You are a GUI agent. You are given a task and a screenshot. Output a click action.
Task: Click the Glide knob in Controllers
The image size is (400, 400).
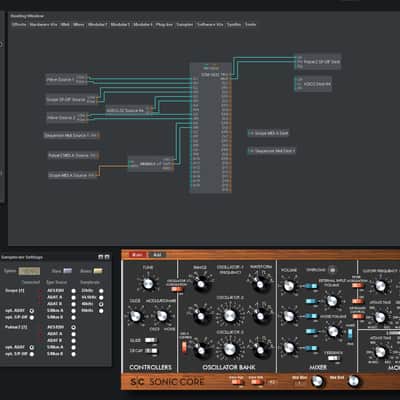[x=135, y=316]
